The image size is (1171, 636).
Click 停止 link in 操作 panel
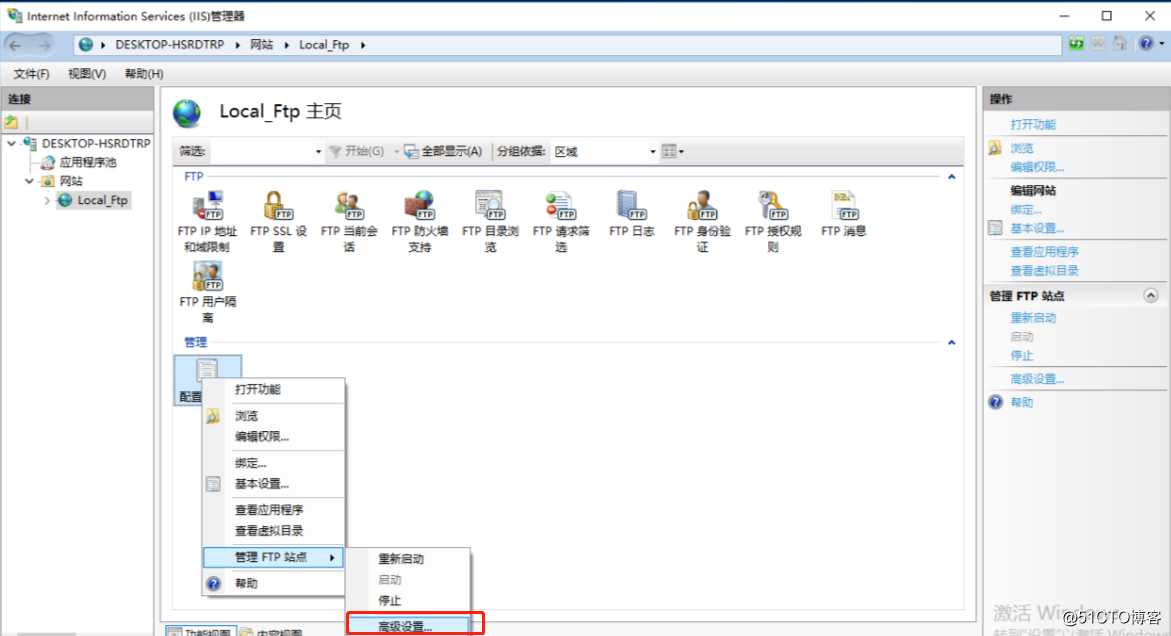point(1022,356)
